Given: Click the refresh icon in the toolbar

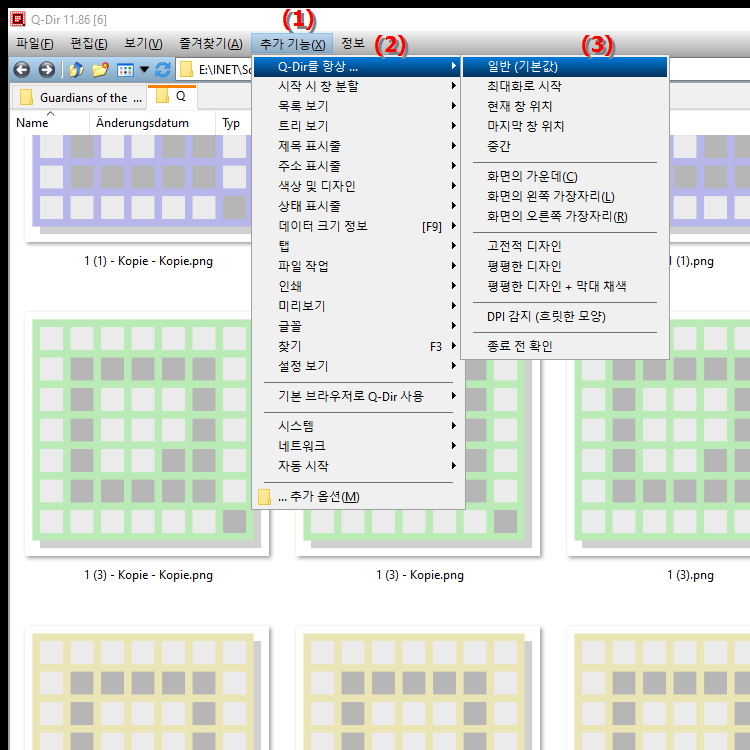Looking at the screenshot, I should point(163,70).
